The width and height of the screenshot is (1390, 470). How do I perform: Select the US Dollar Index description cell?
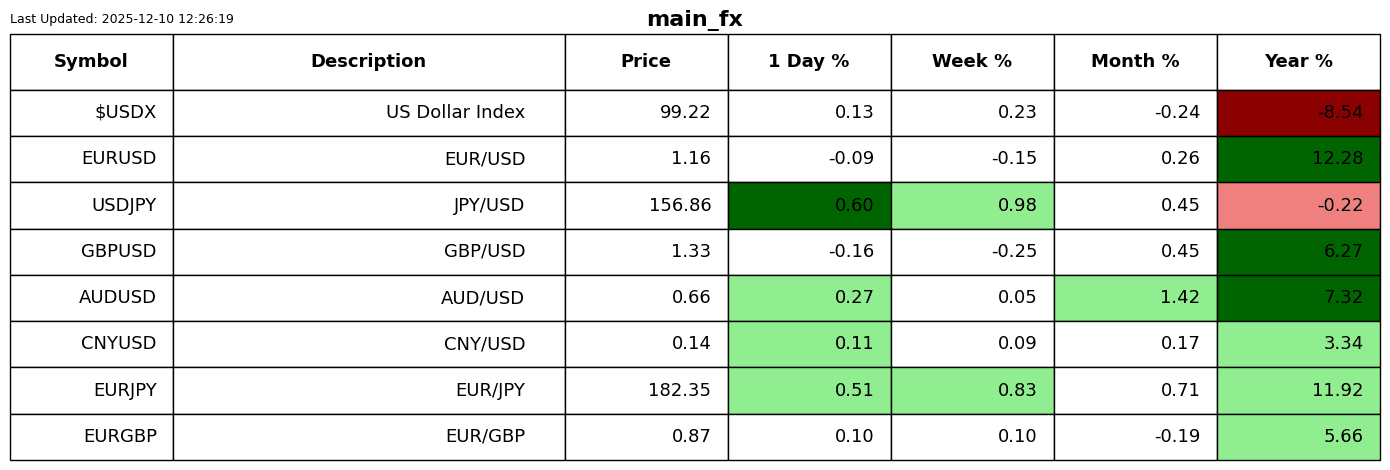[x=368, y=113]
